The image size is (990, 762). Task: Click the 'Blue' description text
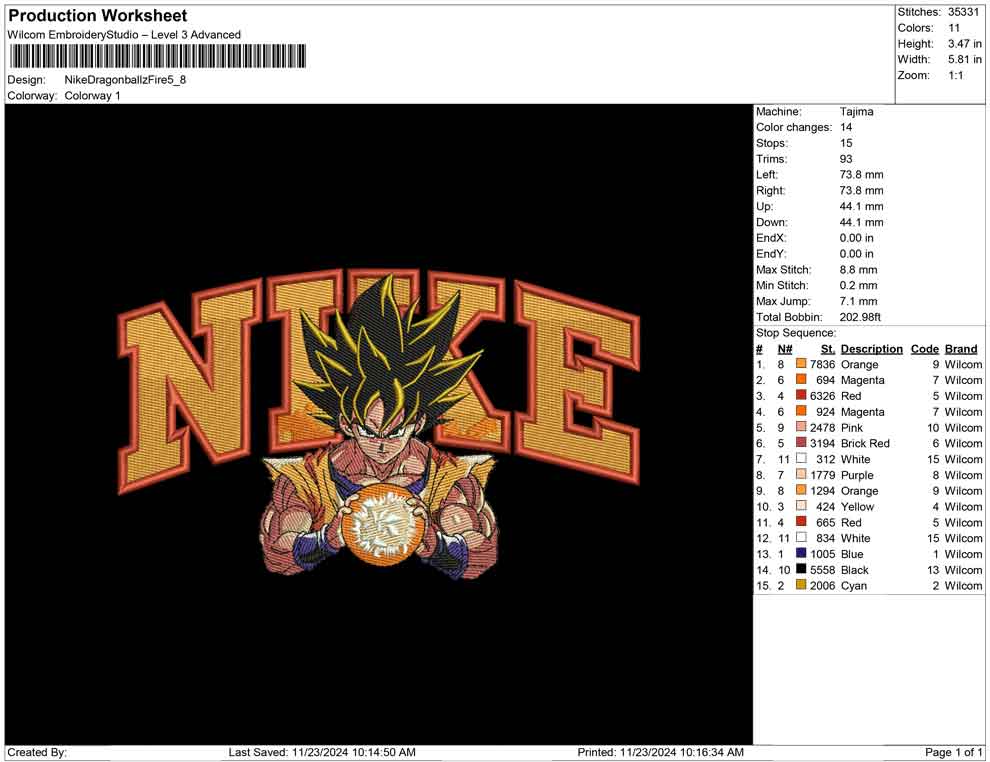pyautogui.click(x=852, y=554)
